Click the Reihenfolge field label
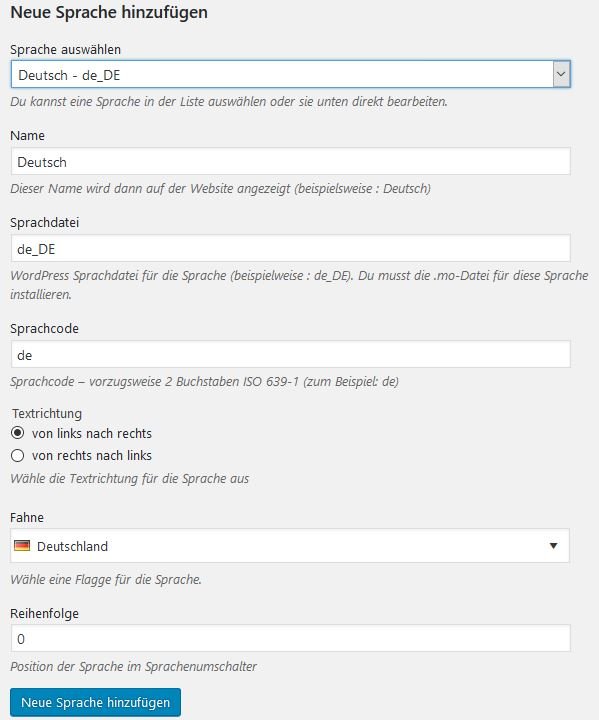Image resolution: width=599 pixels, height=720 pixels. click(x=45, y=613)
